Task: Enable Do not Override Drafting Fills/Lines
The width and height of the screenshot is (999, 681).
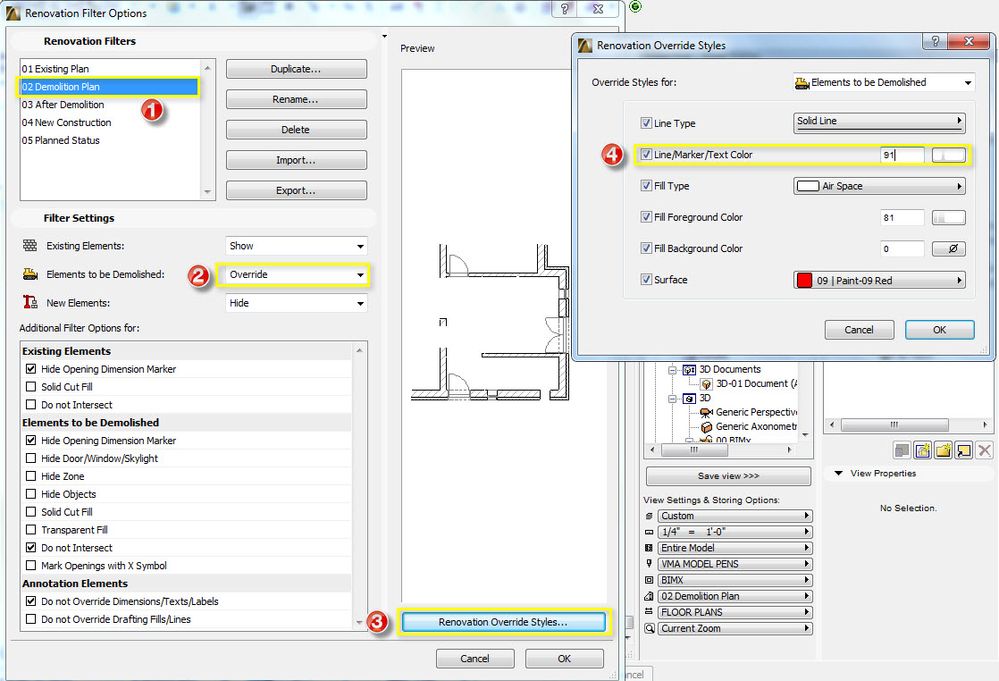Action: pos(31,619)
